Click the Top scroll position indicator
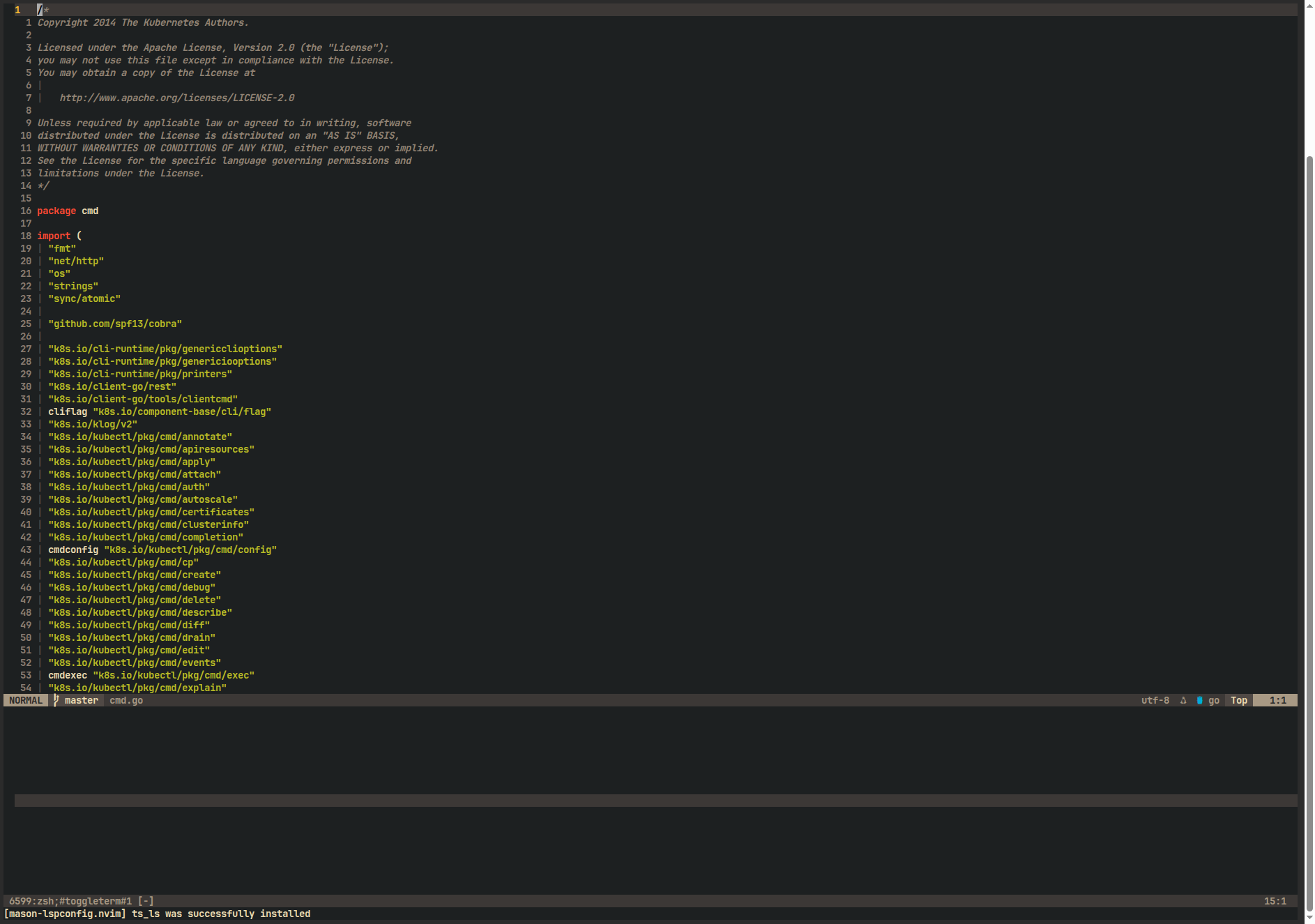The image size is (1315, 924). click(1239, 700)
